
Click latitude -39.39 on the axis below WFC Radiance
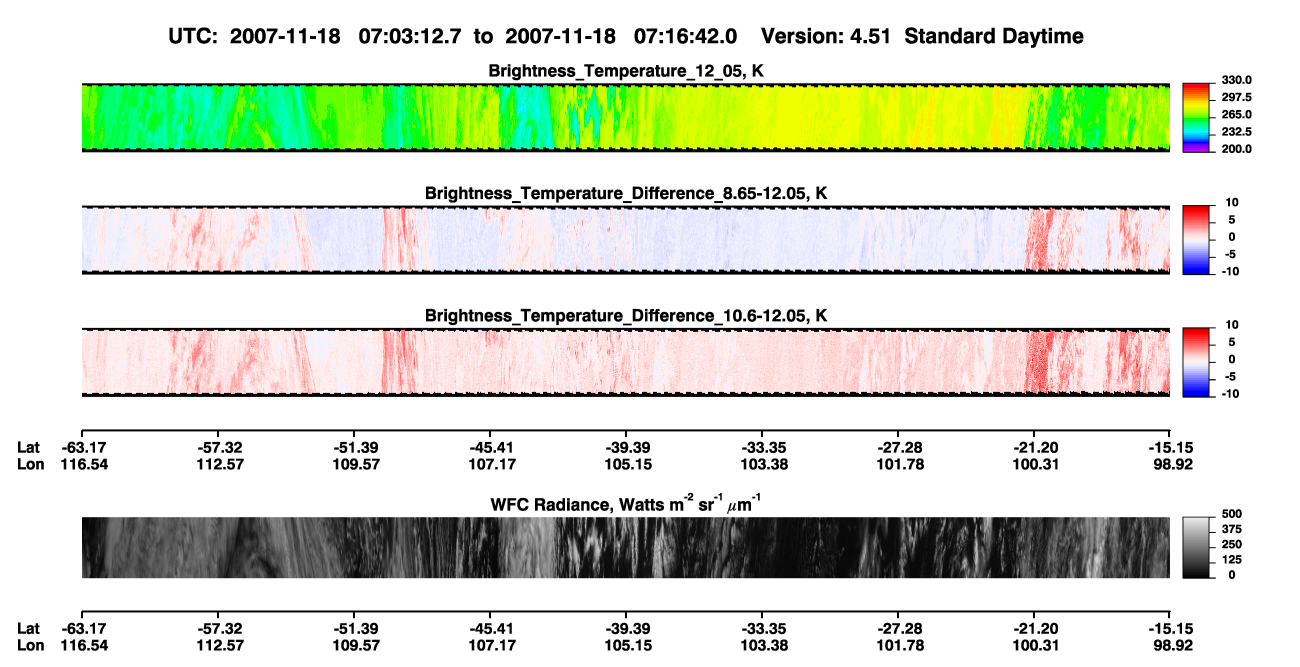pos(626,629)
